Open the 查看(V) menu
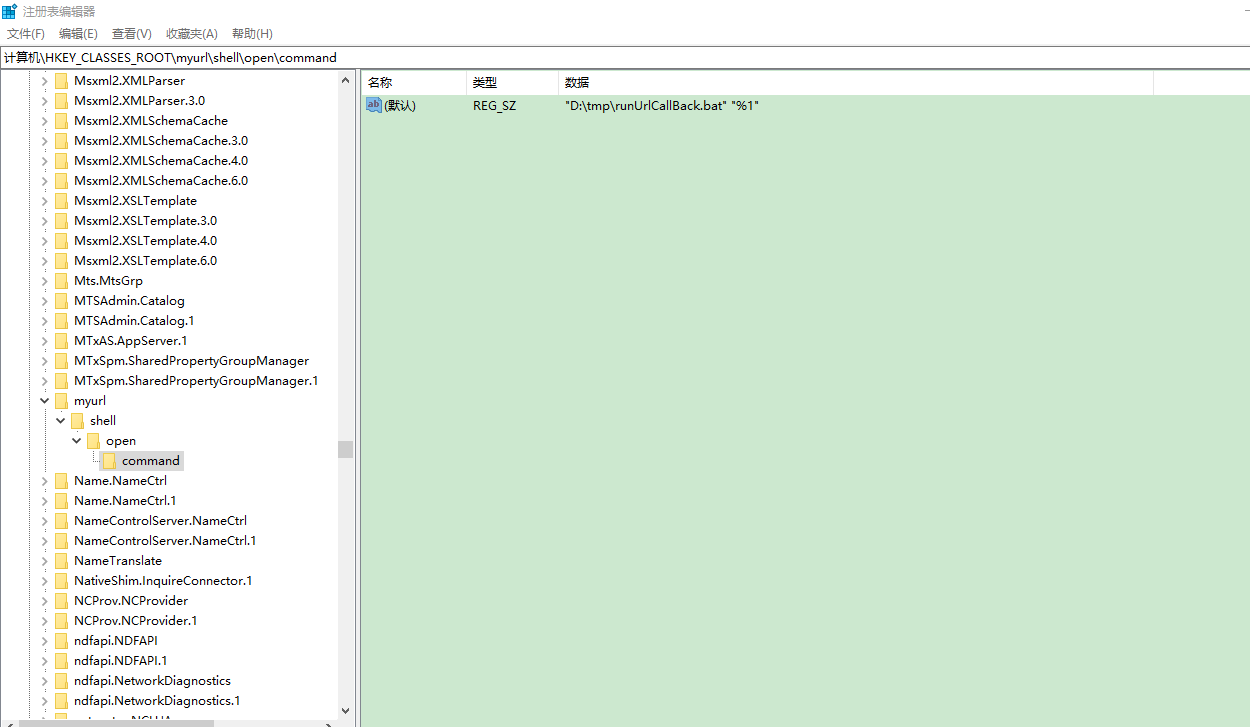 (132, 34)
